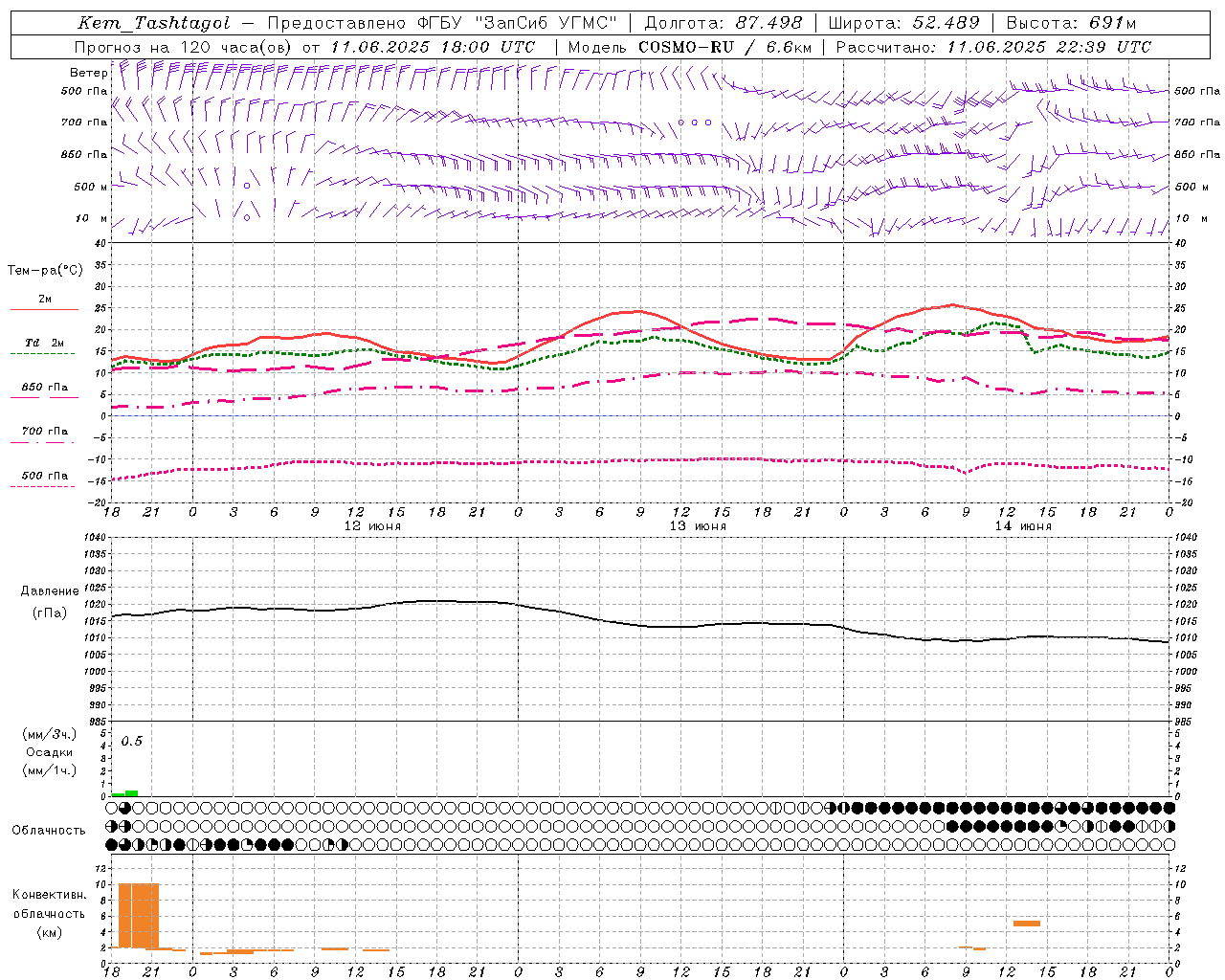The width and height of the screenshot is (1225, 980).
Task: Click the 0.5 precipitation total value
Action: 132,742
